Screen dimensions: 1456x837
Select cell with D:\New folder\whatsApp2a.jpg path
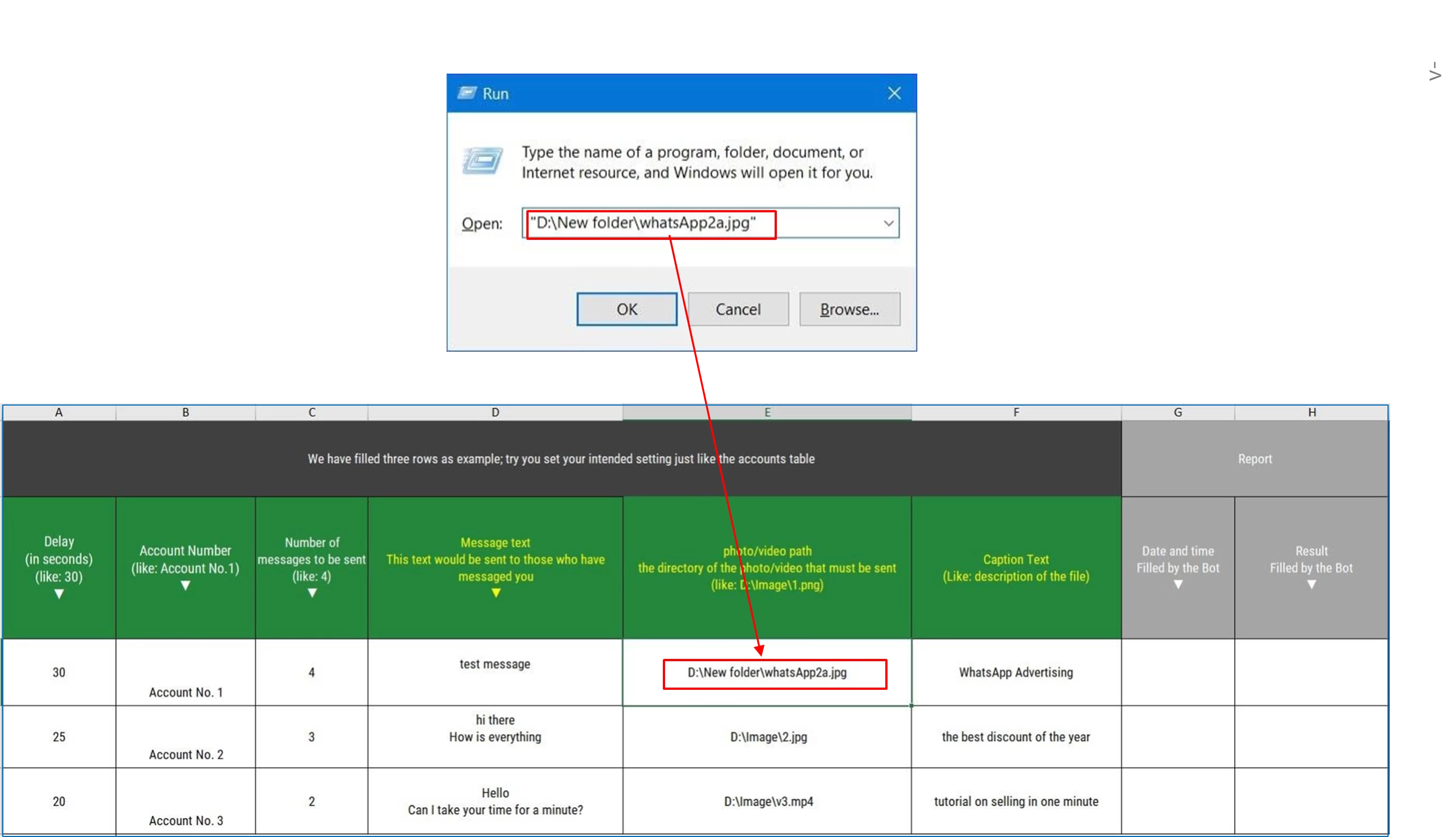(767, 672)
